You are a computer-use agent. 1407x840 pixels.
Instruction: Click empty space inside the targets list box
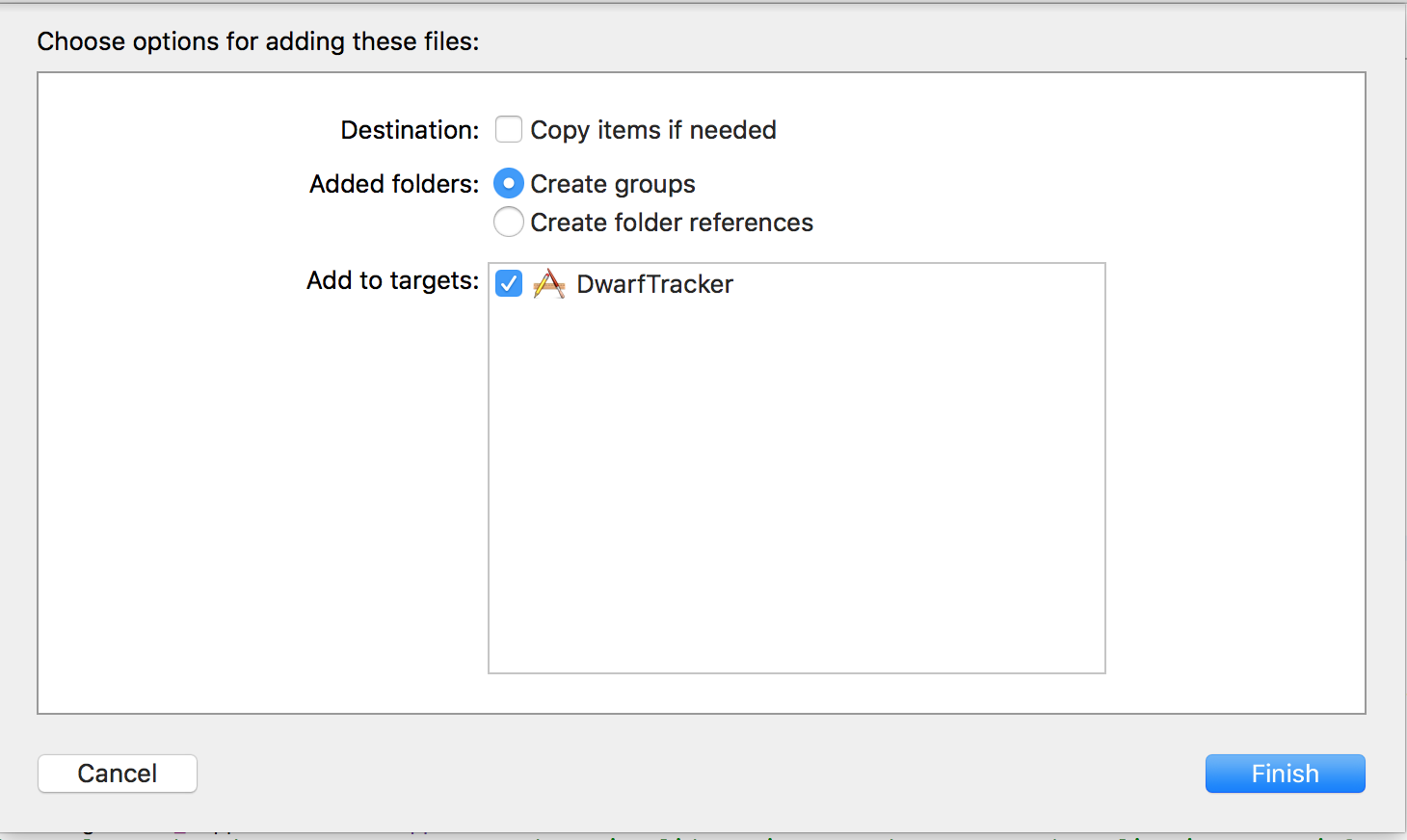(x=797, y=482)
